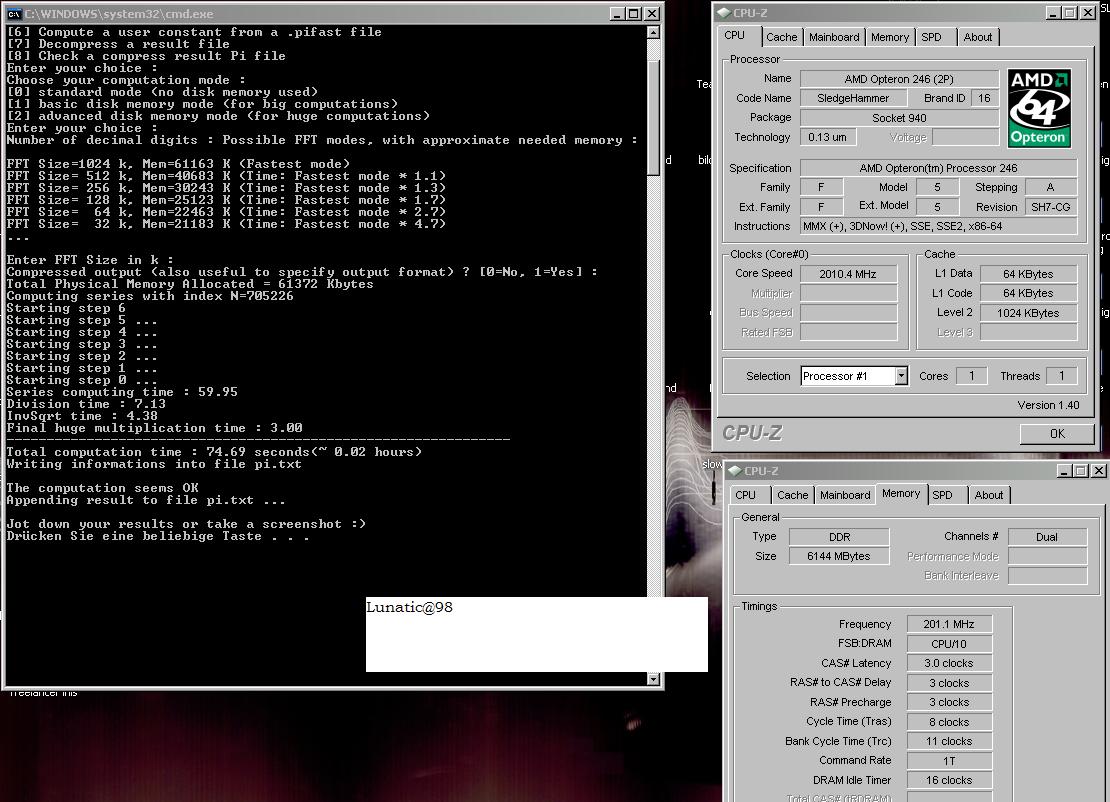1110x802 pixels.
Task: Click cmd window scrollbar down arrow
Action: pos(653,680)
